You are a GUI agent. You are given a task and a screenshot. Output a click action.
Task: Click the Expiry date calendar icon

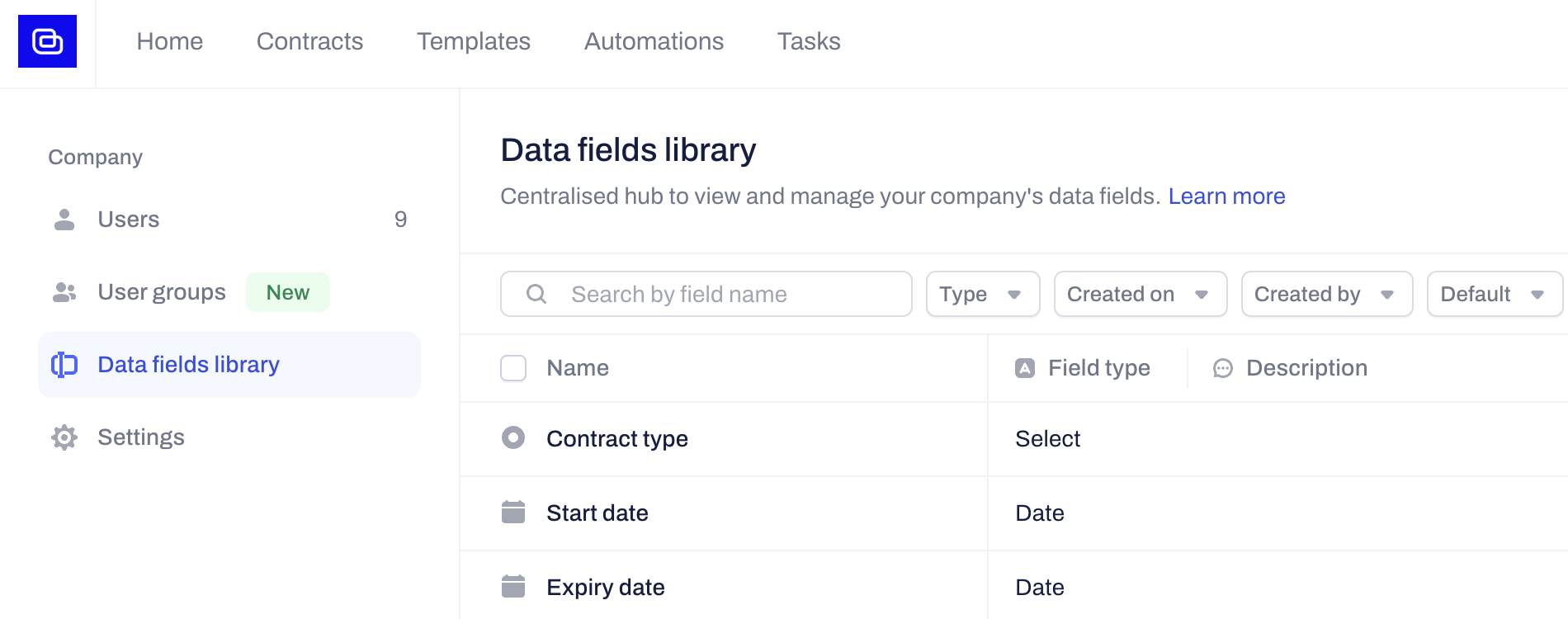click(x=513, y=587)
